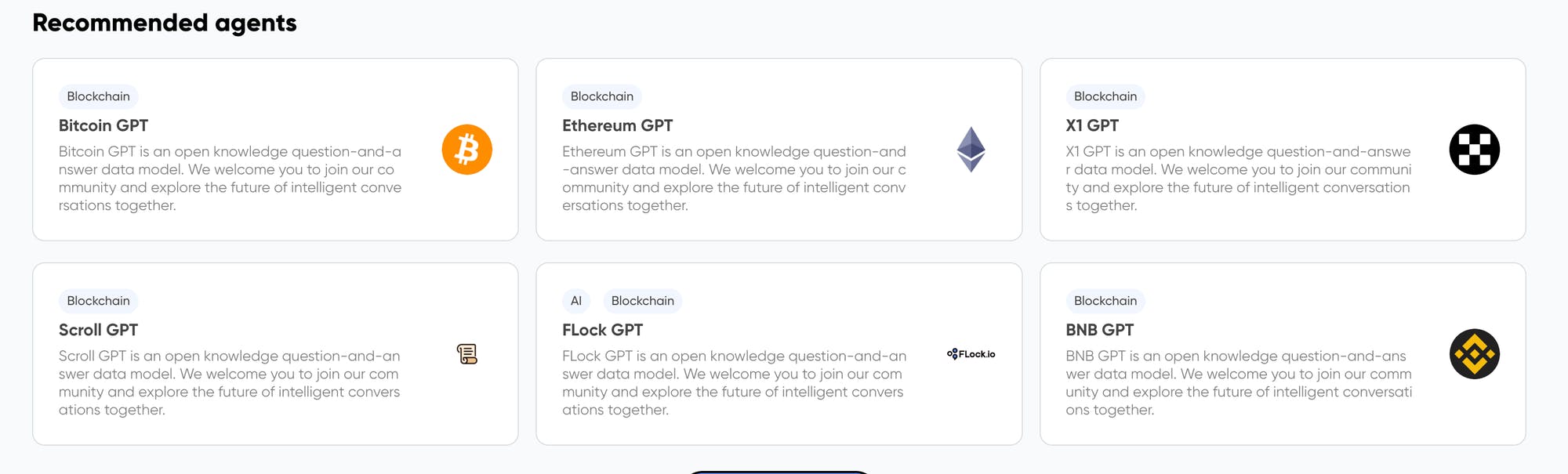
Task: Click the BNB yellow diamond logo icon
Action: pos(1474,354)
